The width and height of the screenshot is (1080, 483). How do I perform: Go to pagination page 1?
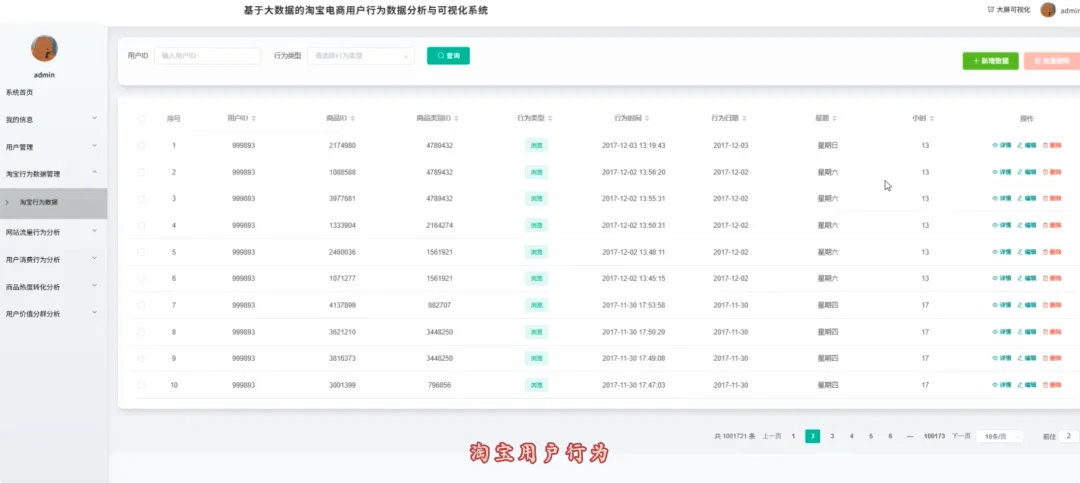(x=793, y=436)
